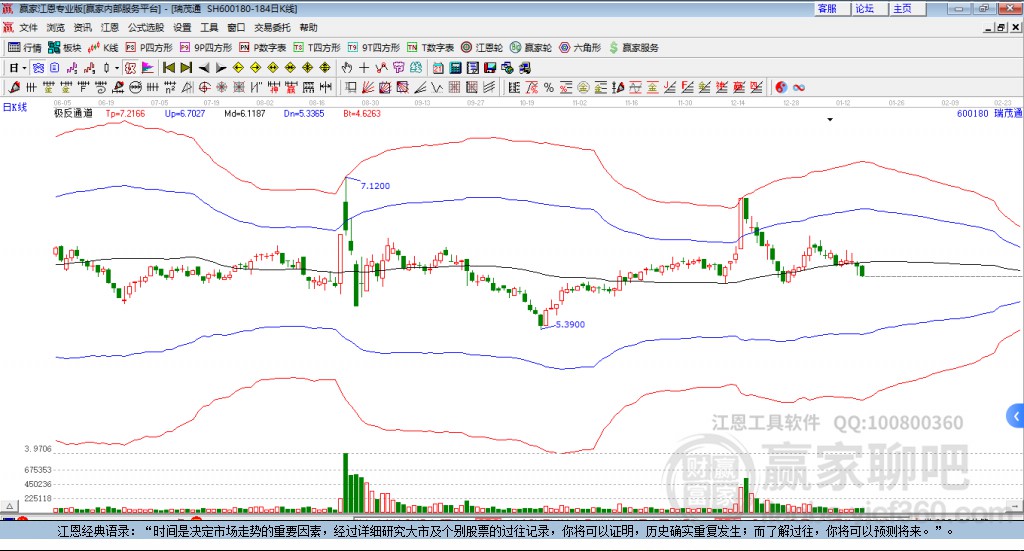
Task: Click the first yellow diamond left-arrow icon
Action: [238, 67]
